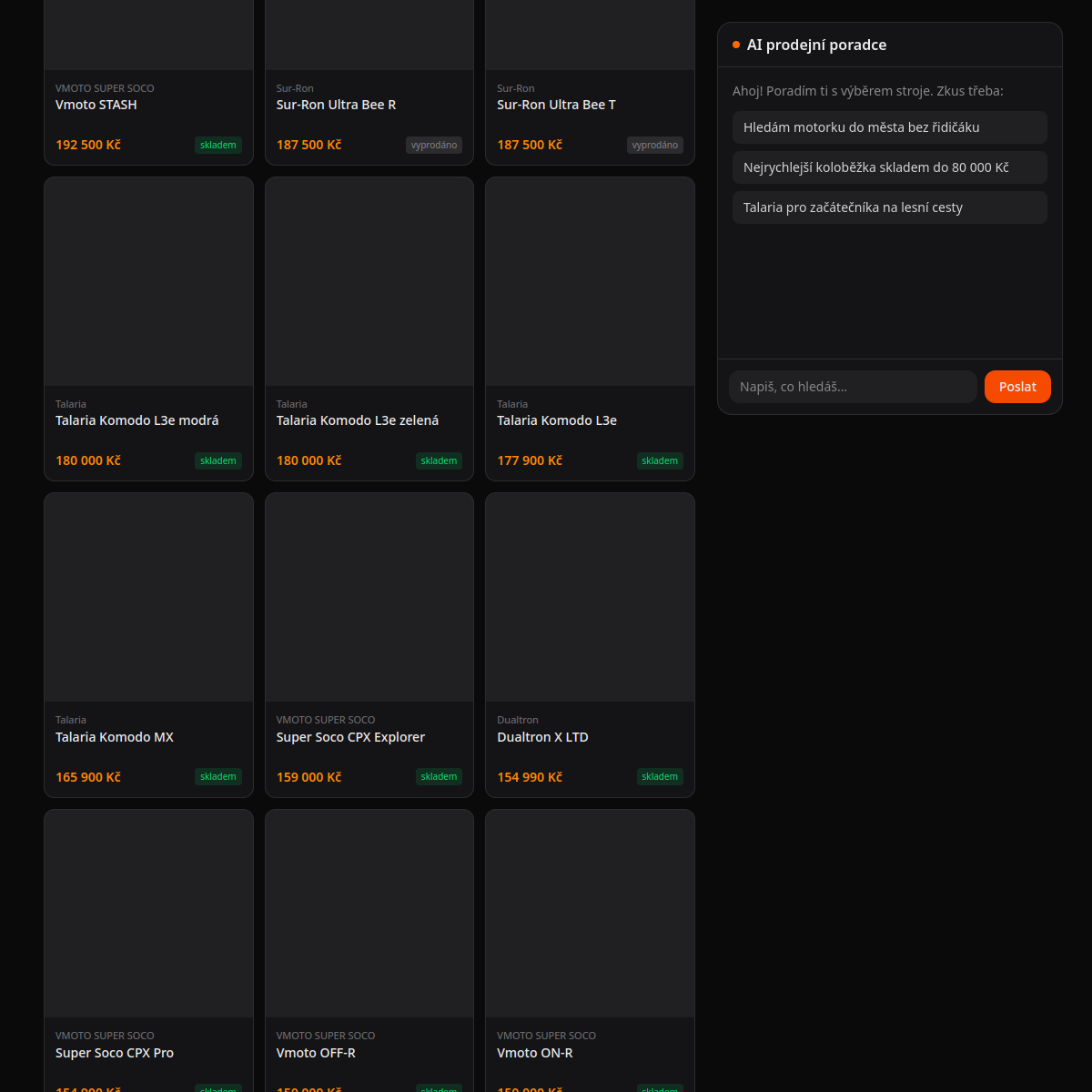Click the orange status dot beside AI prodejní poradce

[x=736, y=45]
